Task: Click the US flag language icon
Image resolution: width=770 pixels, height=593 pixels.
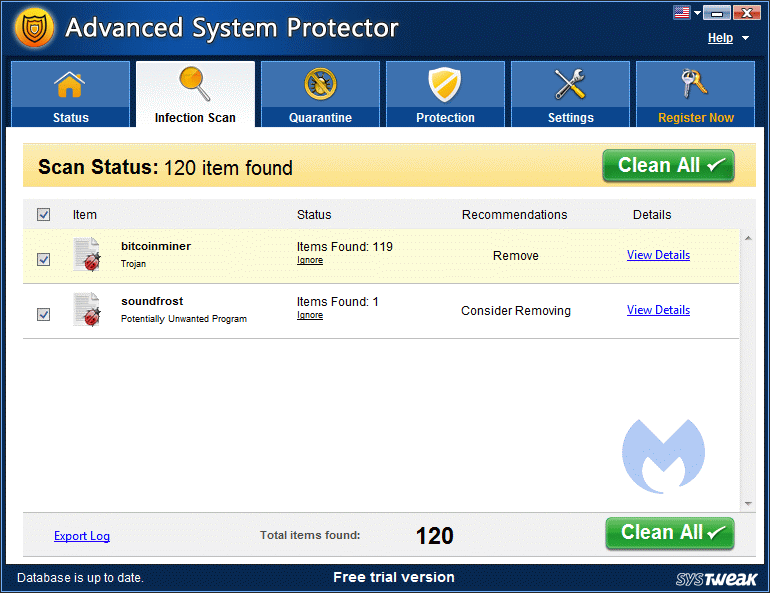Action: point(682,12)
